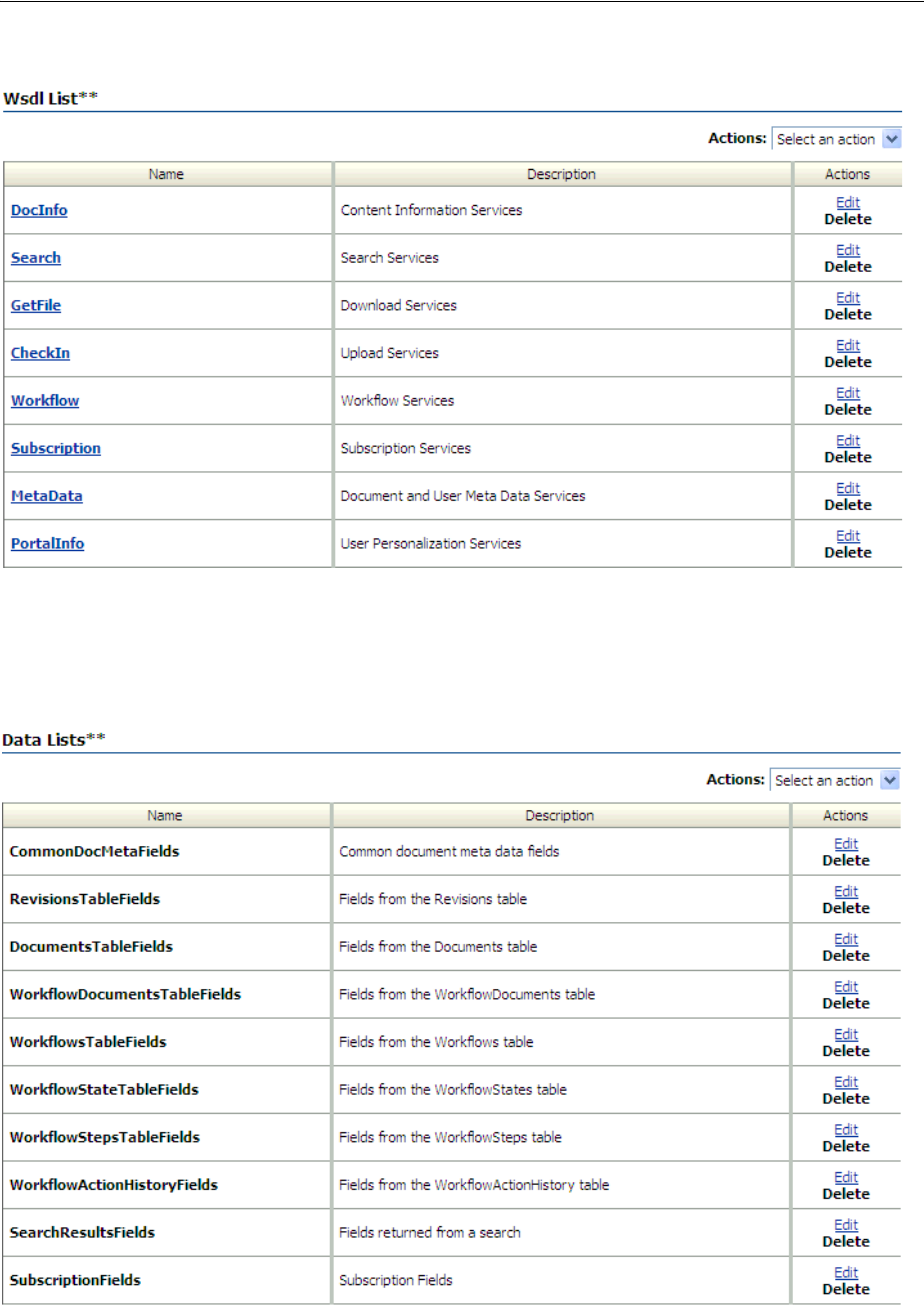Open the Wsdl List actions dropdown
Screen dimensions: 924x1306
pos(837,139)
